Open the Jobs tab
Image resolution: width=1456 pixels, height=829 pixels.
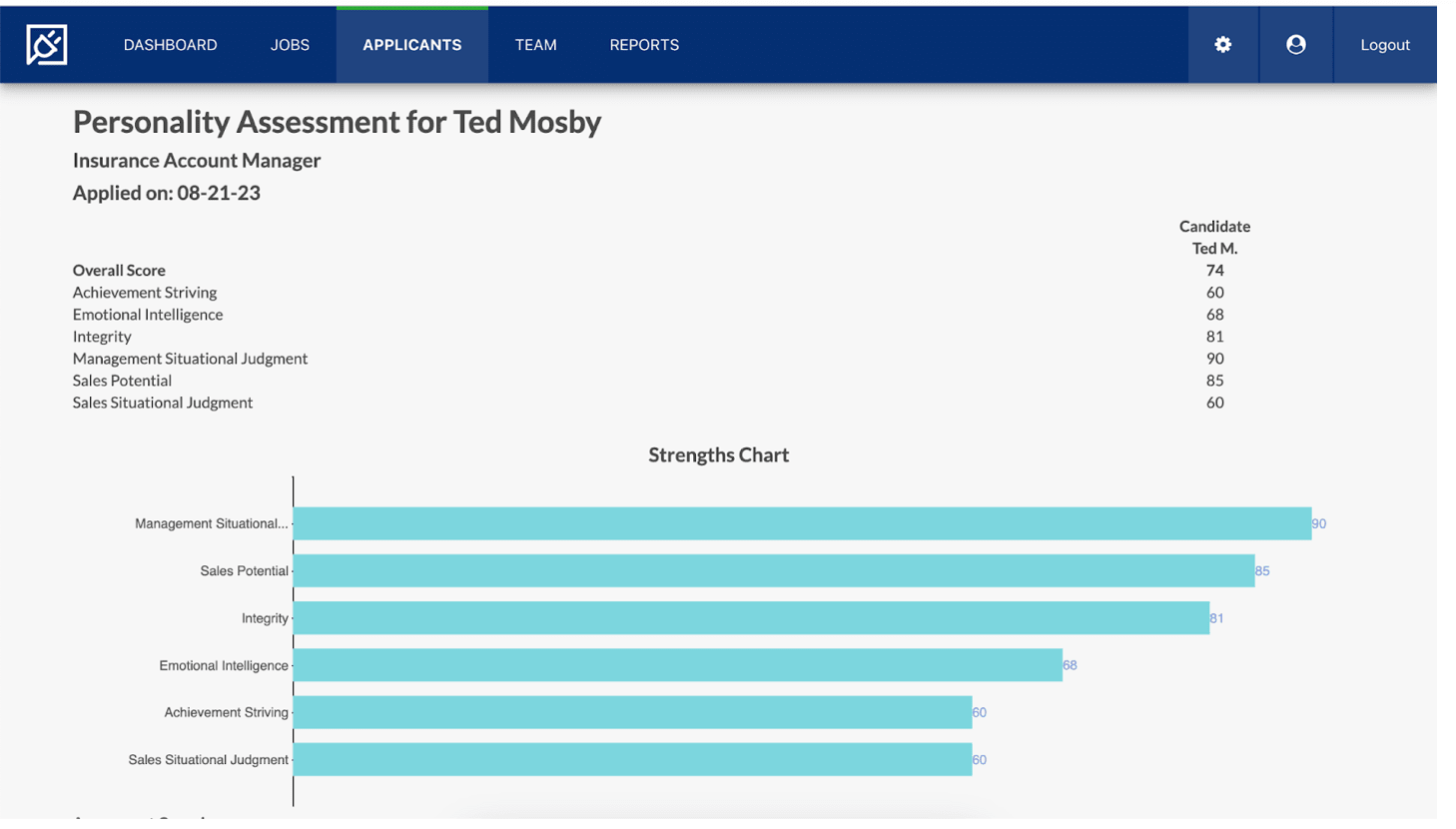pos(290,45)
